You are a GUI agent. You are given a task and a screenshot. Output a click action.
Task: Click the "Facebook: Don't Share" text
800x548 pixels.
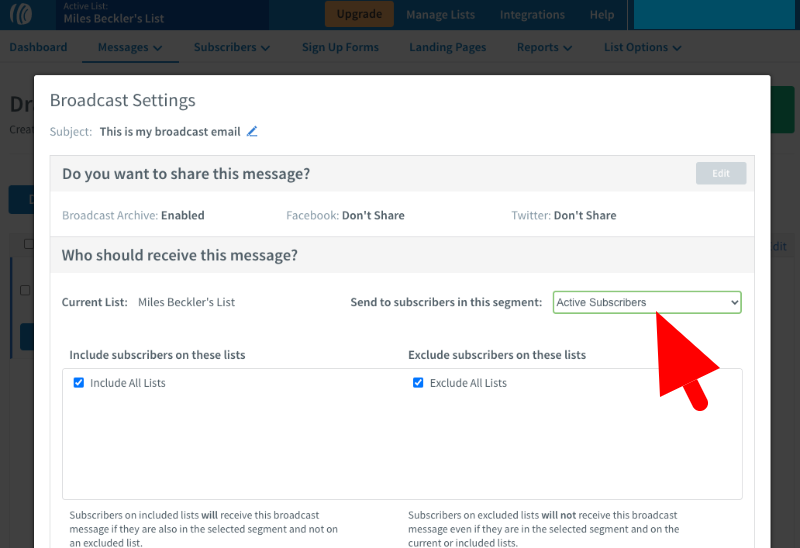coord(345,215)
